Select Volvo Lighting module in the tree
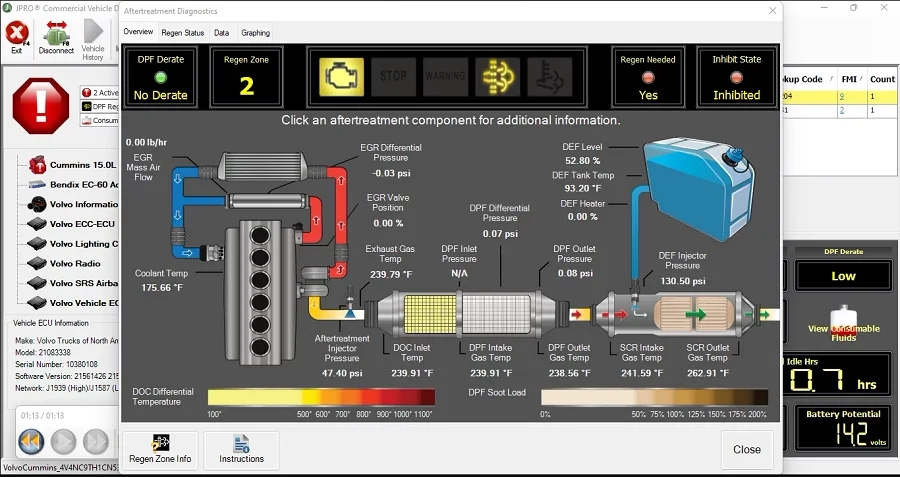Viewport: 900px width, 477px height. coord(84,243)
